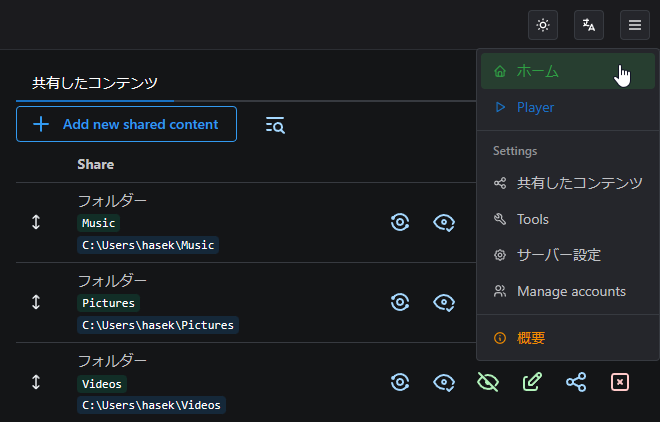Image resolution: width=660 pixels, height=422 pixels.
Task: Delete the Videos shared folder
Action: pyautogui.click(x=620, y=382)
